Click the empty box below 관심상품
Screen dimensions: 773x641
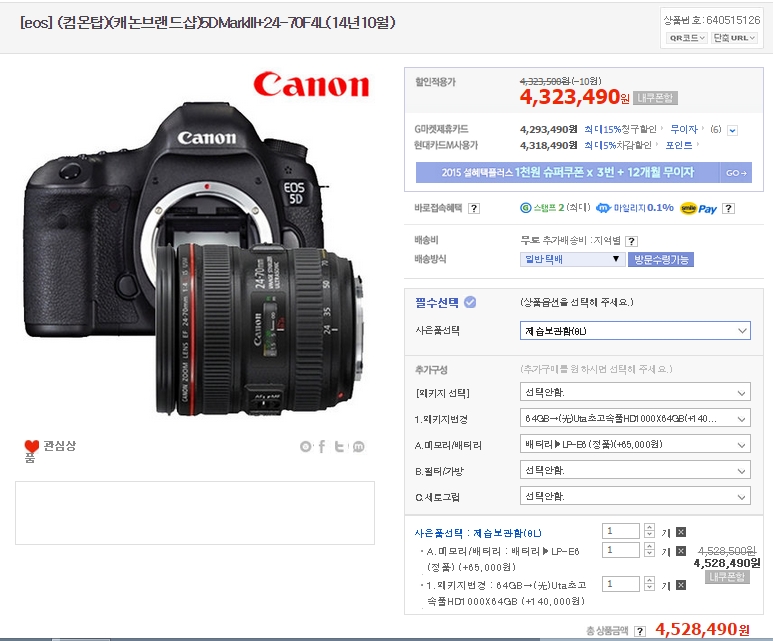[195, 513]
